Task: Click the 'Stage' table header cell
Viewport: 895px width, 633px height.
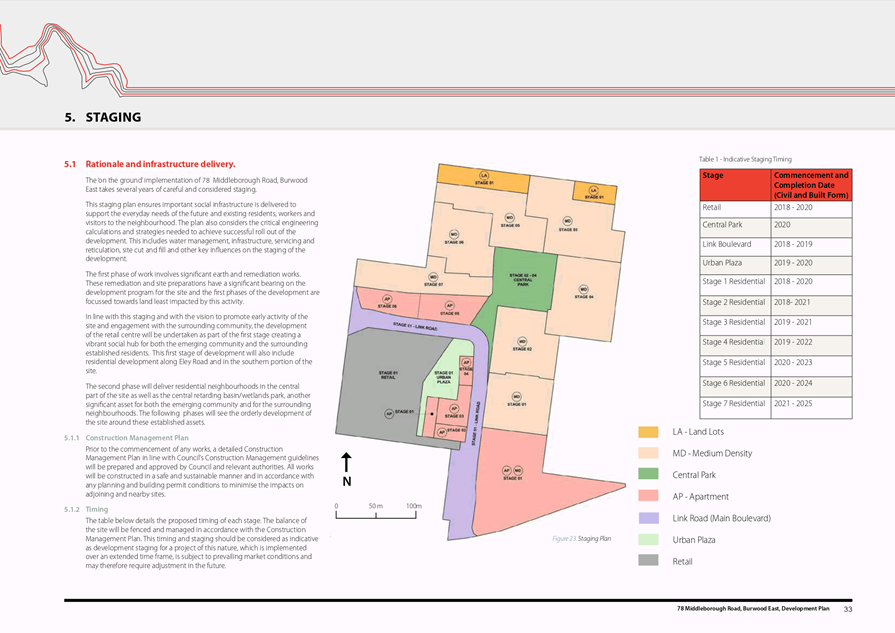Action: [736, 185]
